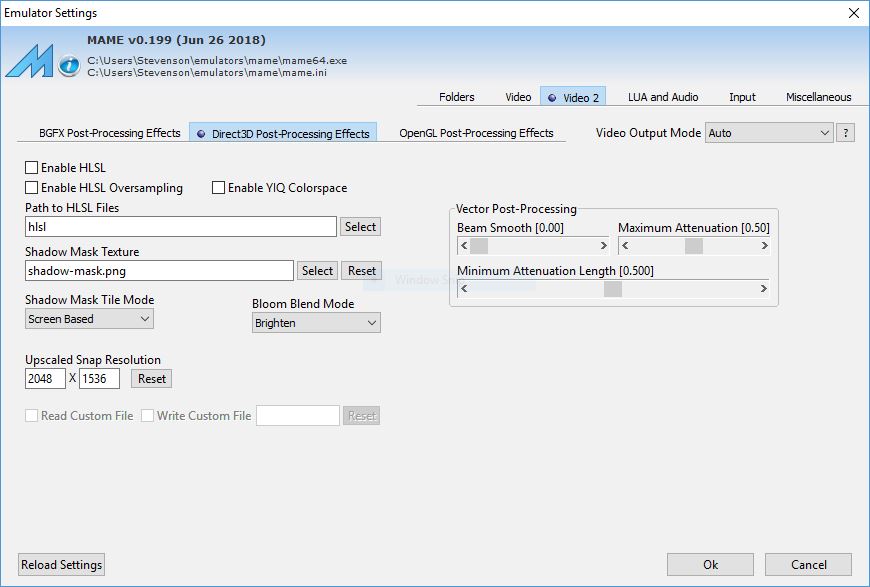The image size is (870, 587).
Task: Click the question mark help button
Action: 845,133
